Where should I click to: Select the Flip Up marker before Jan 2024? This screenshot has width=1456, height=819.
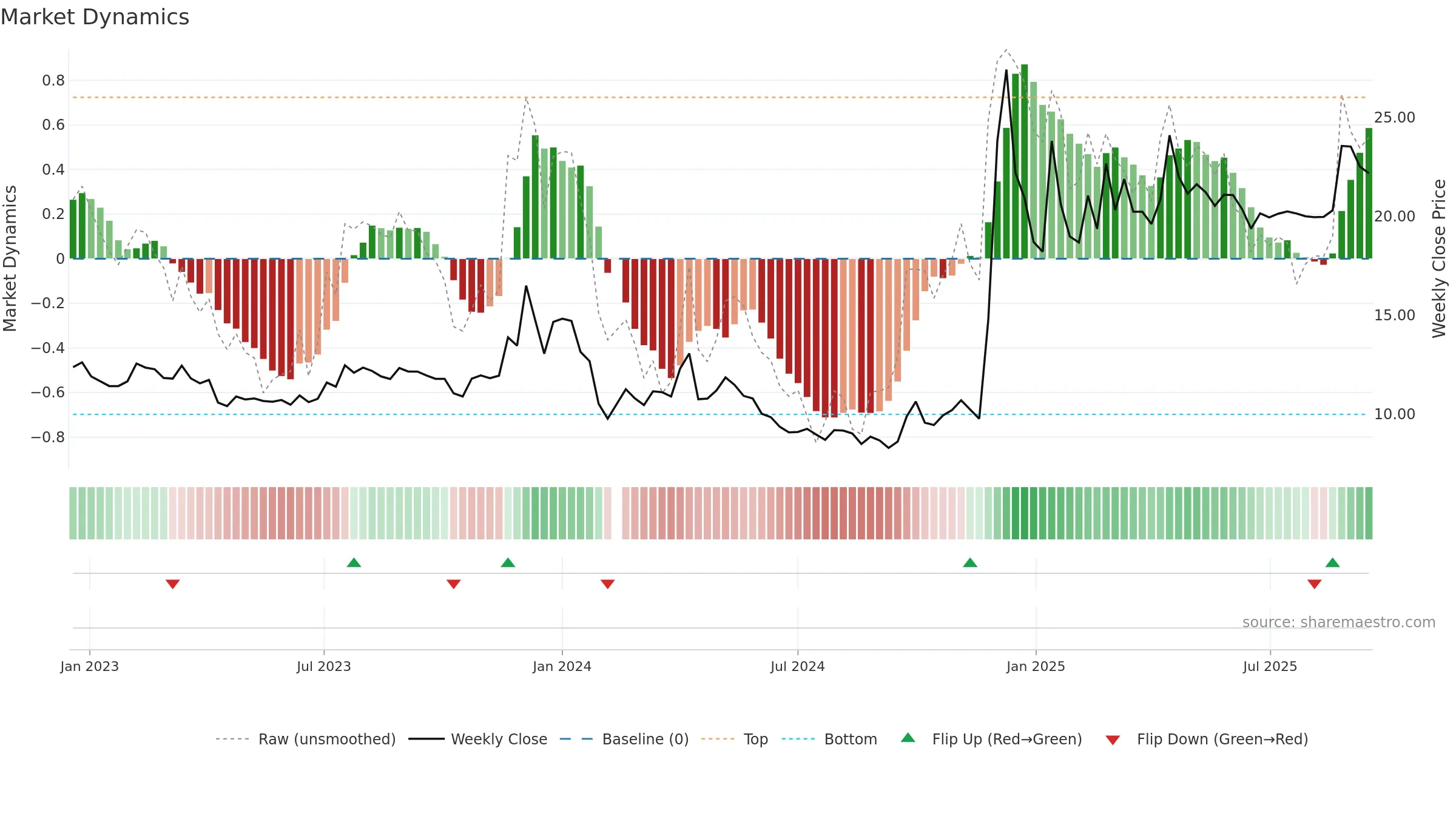[508, 562]
